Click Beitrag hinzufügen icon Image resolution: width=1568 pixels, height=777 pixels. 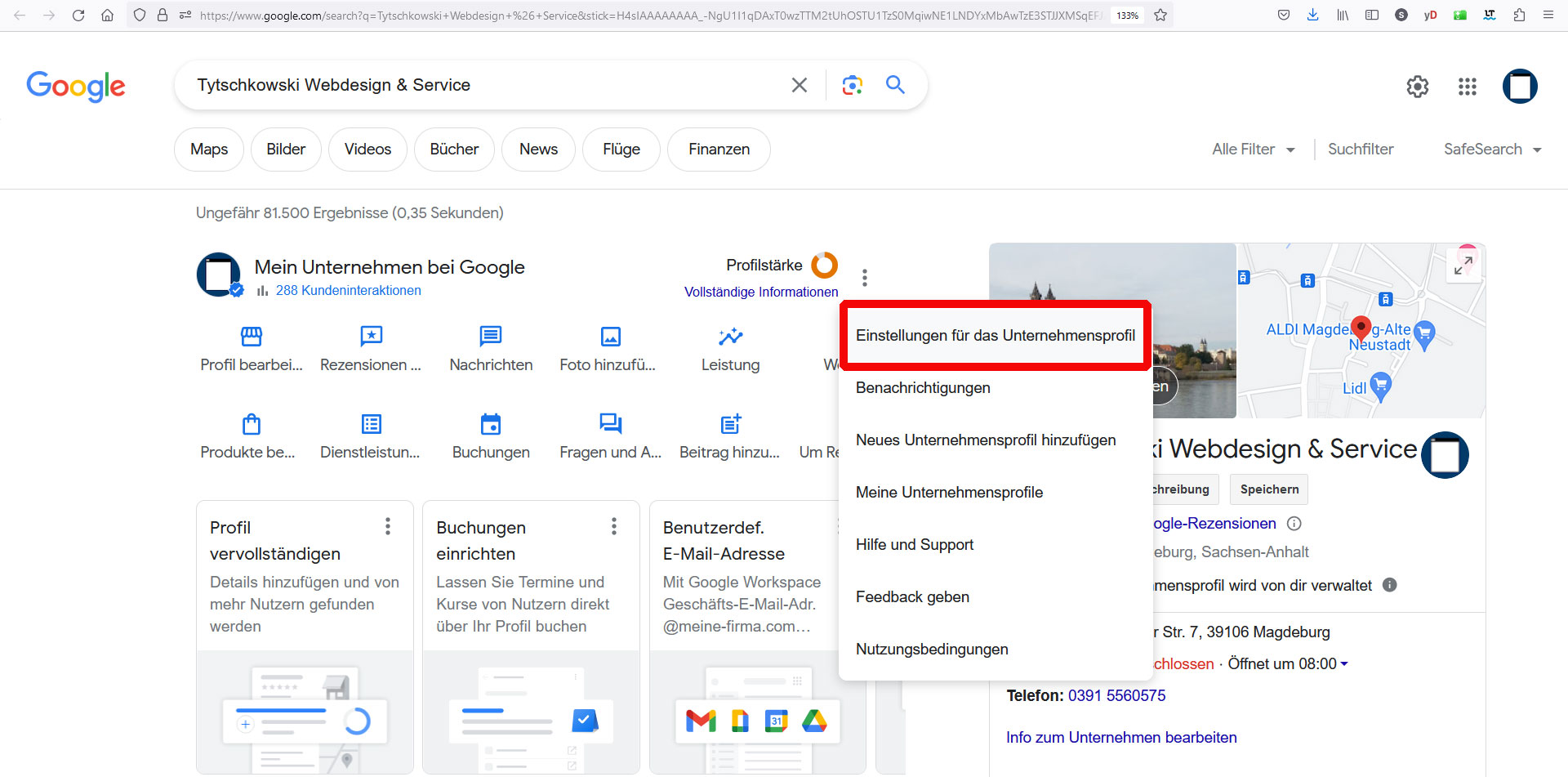730,423
